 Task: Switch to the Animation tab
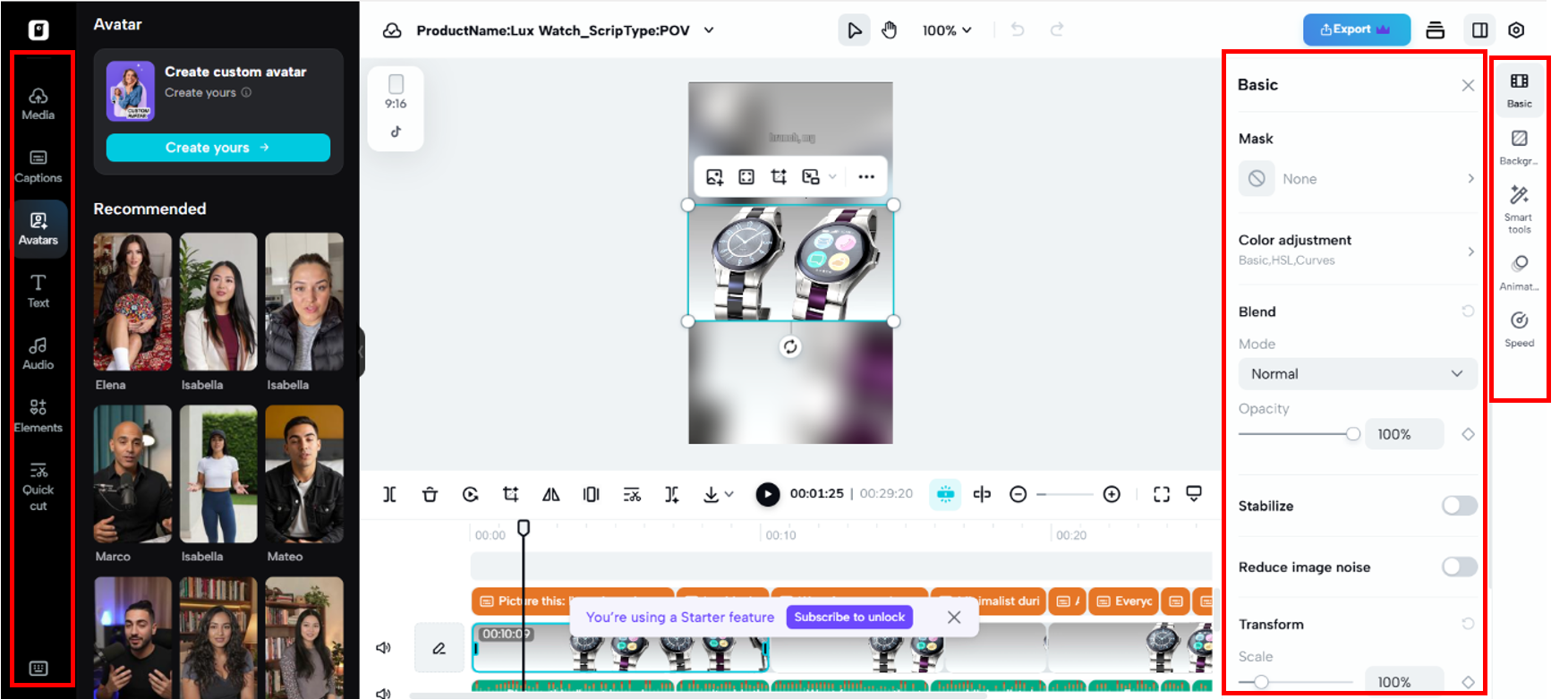[x=1520, y=273]
